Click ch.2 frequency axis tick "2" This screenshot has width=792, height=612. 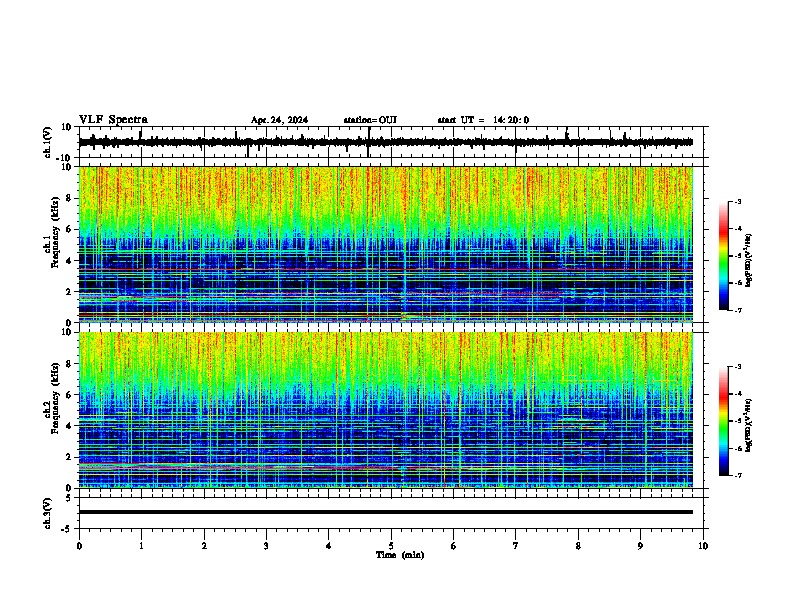[x=70, y=457]
